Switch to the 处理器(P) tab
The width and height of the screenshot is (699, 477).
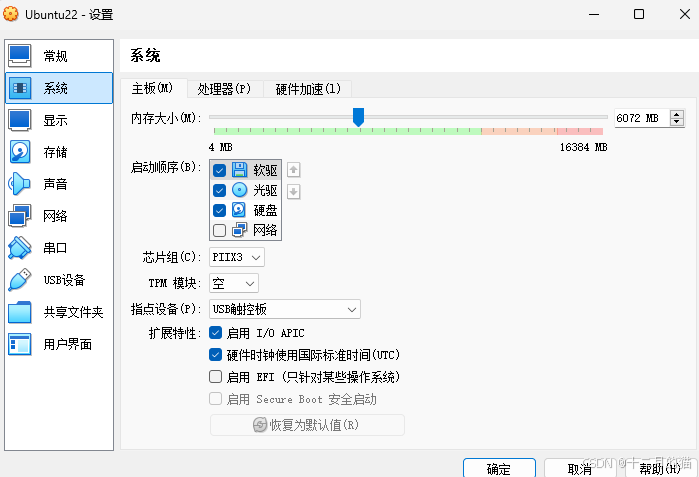[225, 89]
